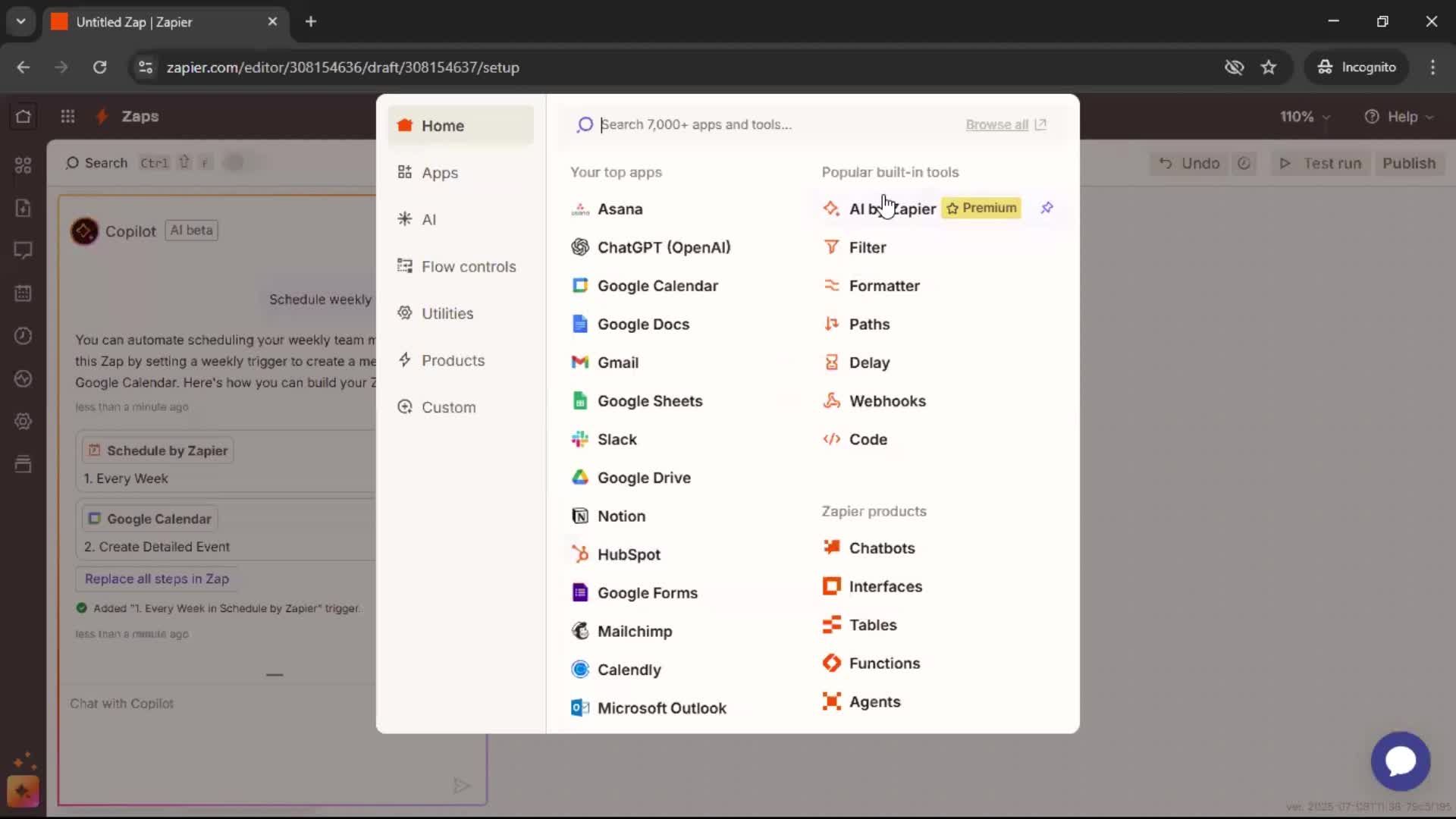Open browser menu three dots
The height and width of the screenshot is (819, 1456).
1432,67
